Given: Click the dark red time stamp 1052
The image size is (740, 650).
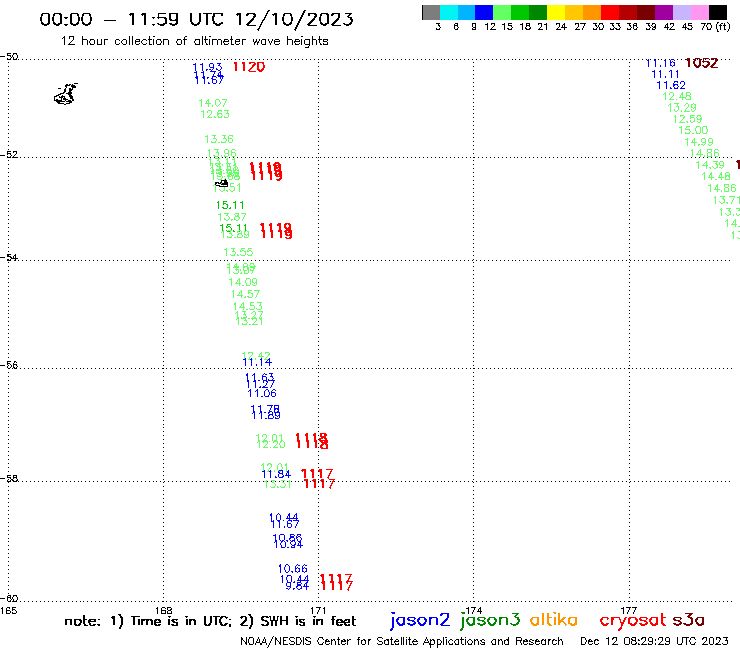Looking at the screenshot, I should [701, 63].
